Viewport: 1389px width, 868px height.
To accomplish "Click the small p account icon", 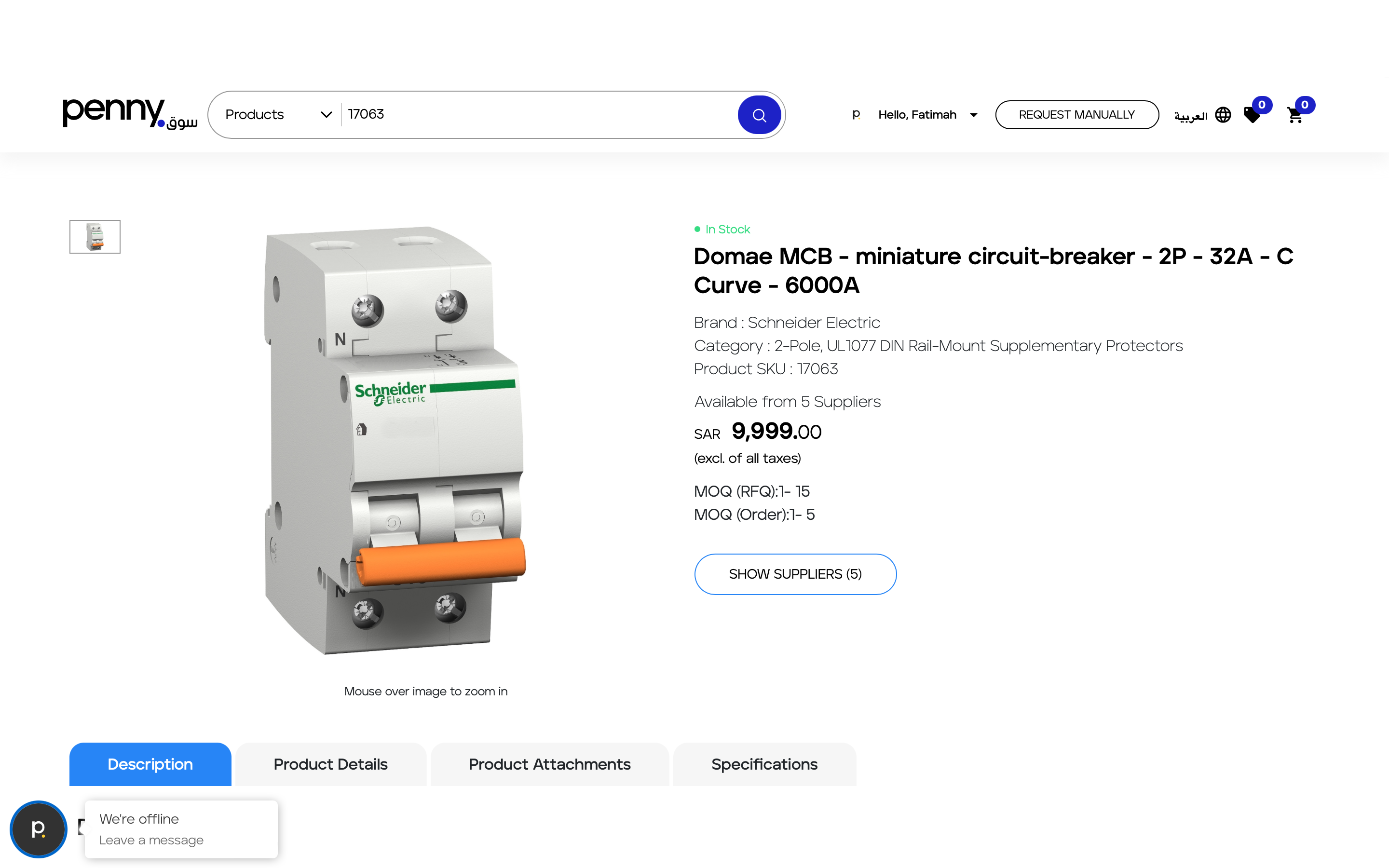I will click(x=856, y=114).
